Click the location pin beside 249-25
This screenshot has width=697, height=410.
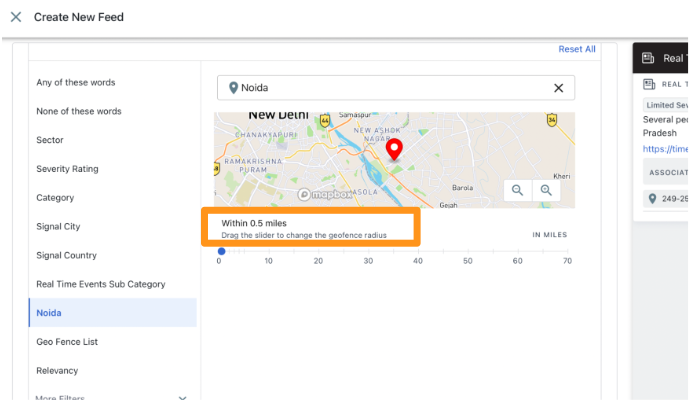652,199
